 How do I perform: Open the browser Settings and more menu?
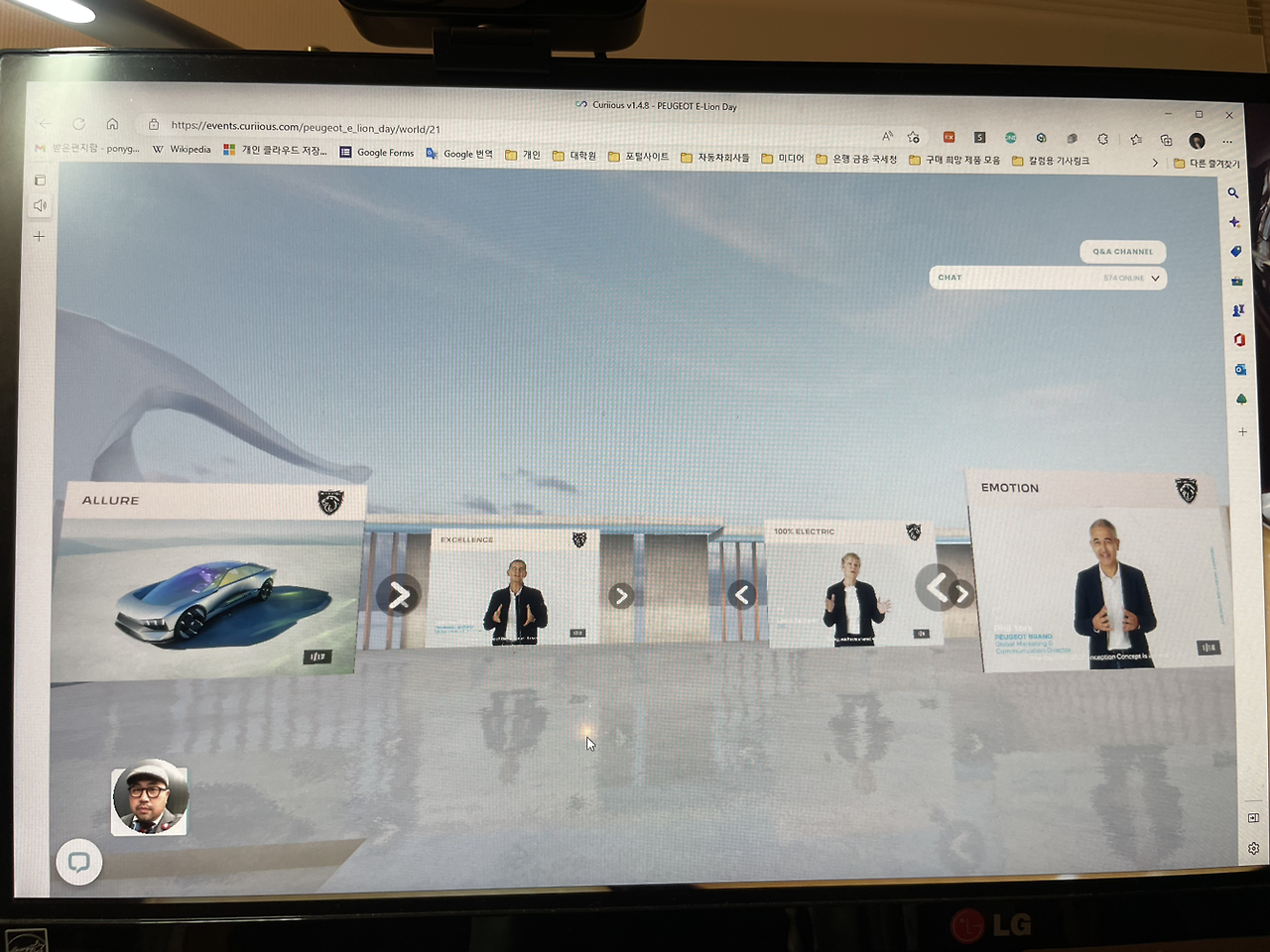[1227, 142]
